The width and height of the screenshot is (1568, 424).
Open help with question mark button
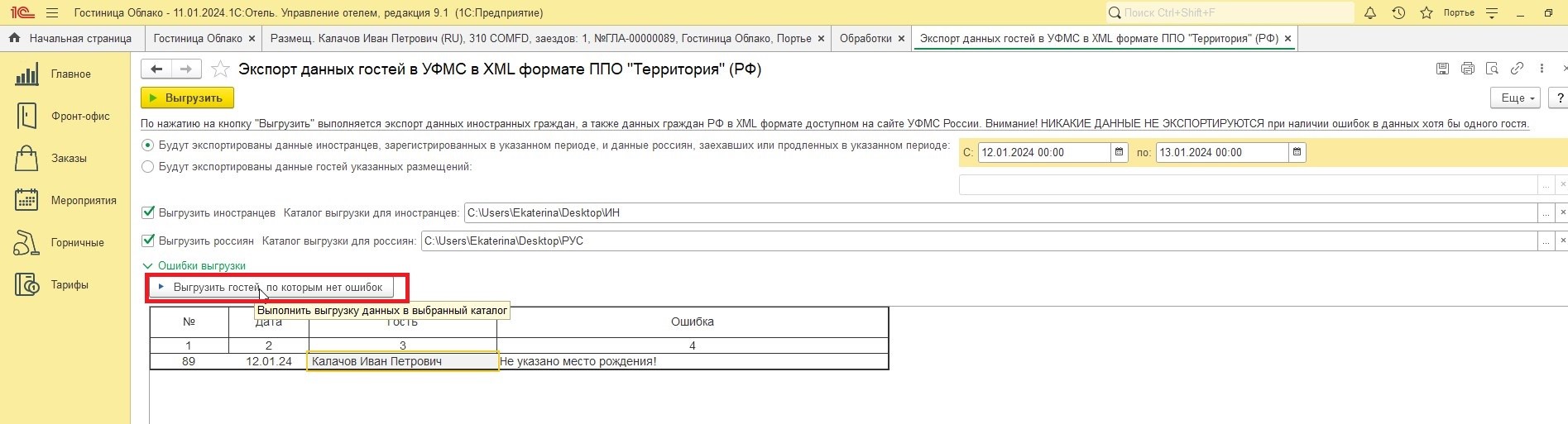[x=1558, y=98]
